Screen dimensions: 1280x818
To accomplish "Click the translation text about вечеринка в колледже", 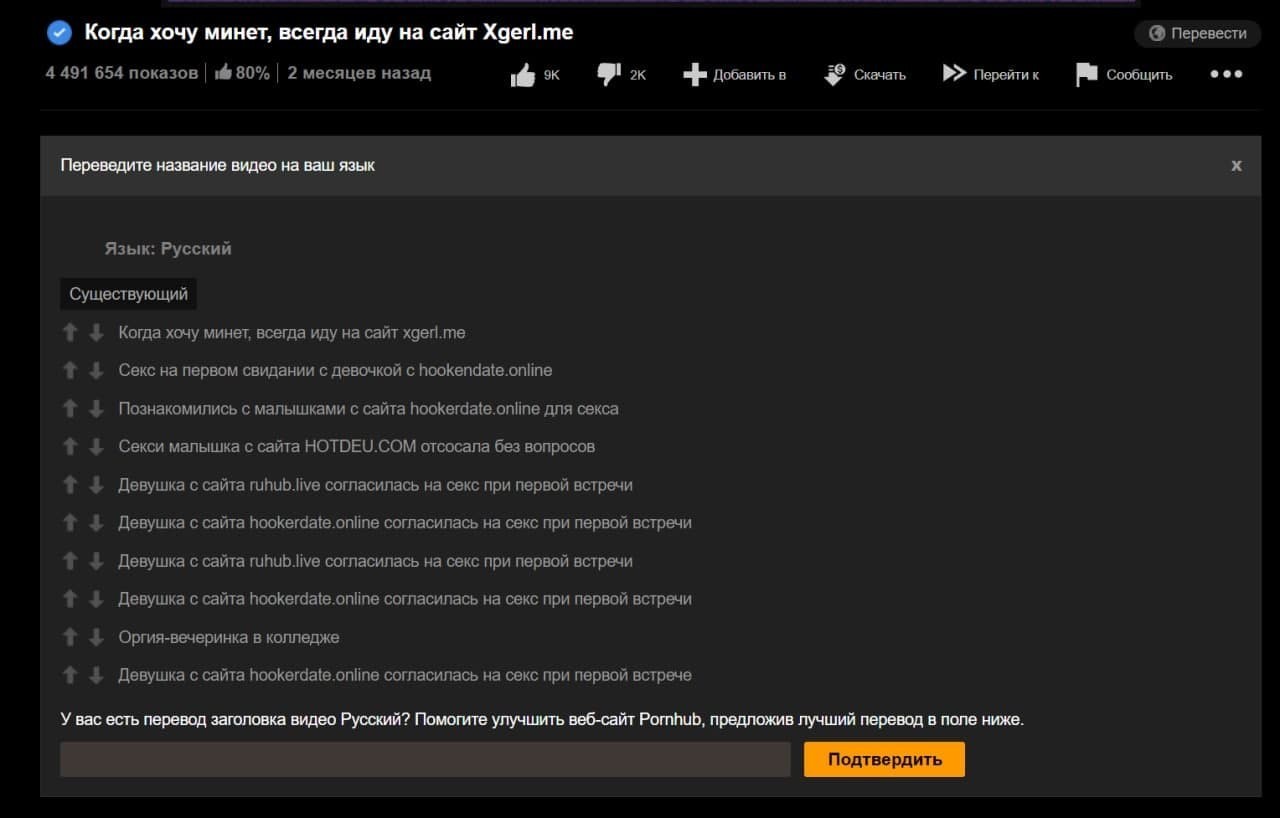I will pos(229,637).
